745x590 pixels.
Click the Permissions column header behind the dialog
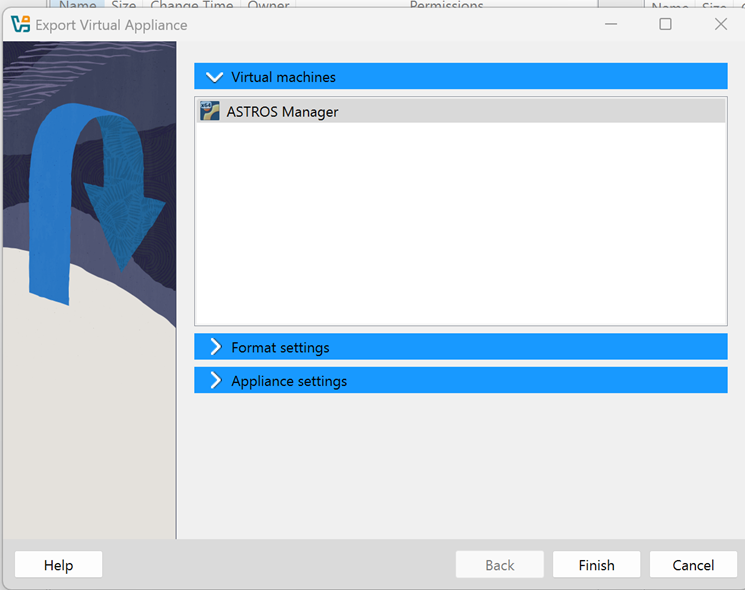446,6
